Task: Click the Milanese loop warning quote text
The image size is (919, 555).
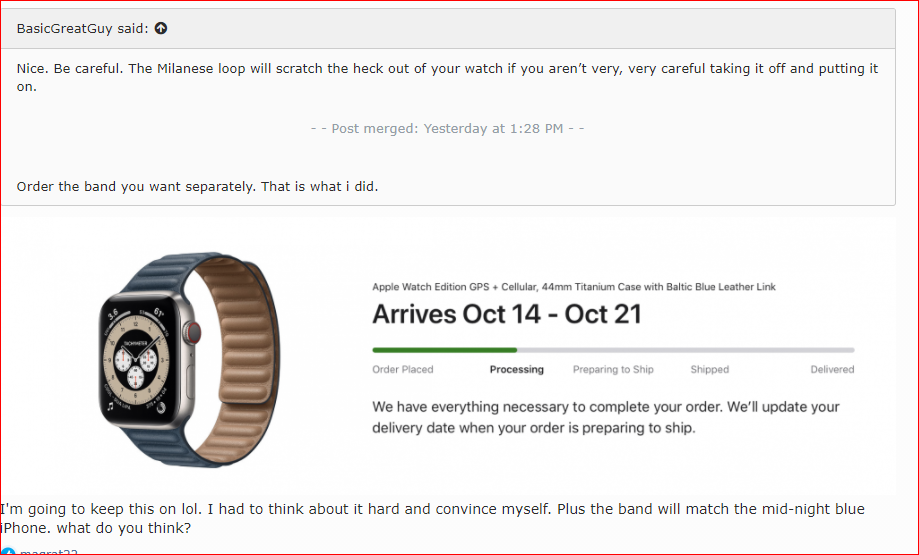Action: click(447, 77)
